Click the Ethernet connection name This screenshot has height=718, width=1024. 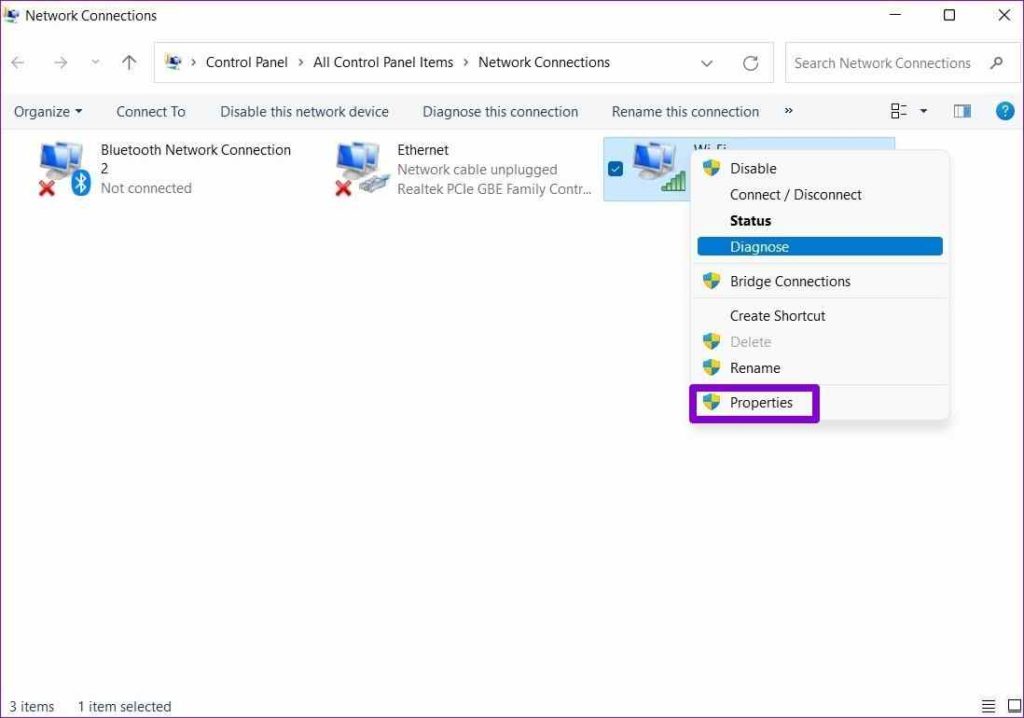click(x=423, y=150)
